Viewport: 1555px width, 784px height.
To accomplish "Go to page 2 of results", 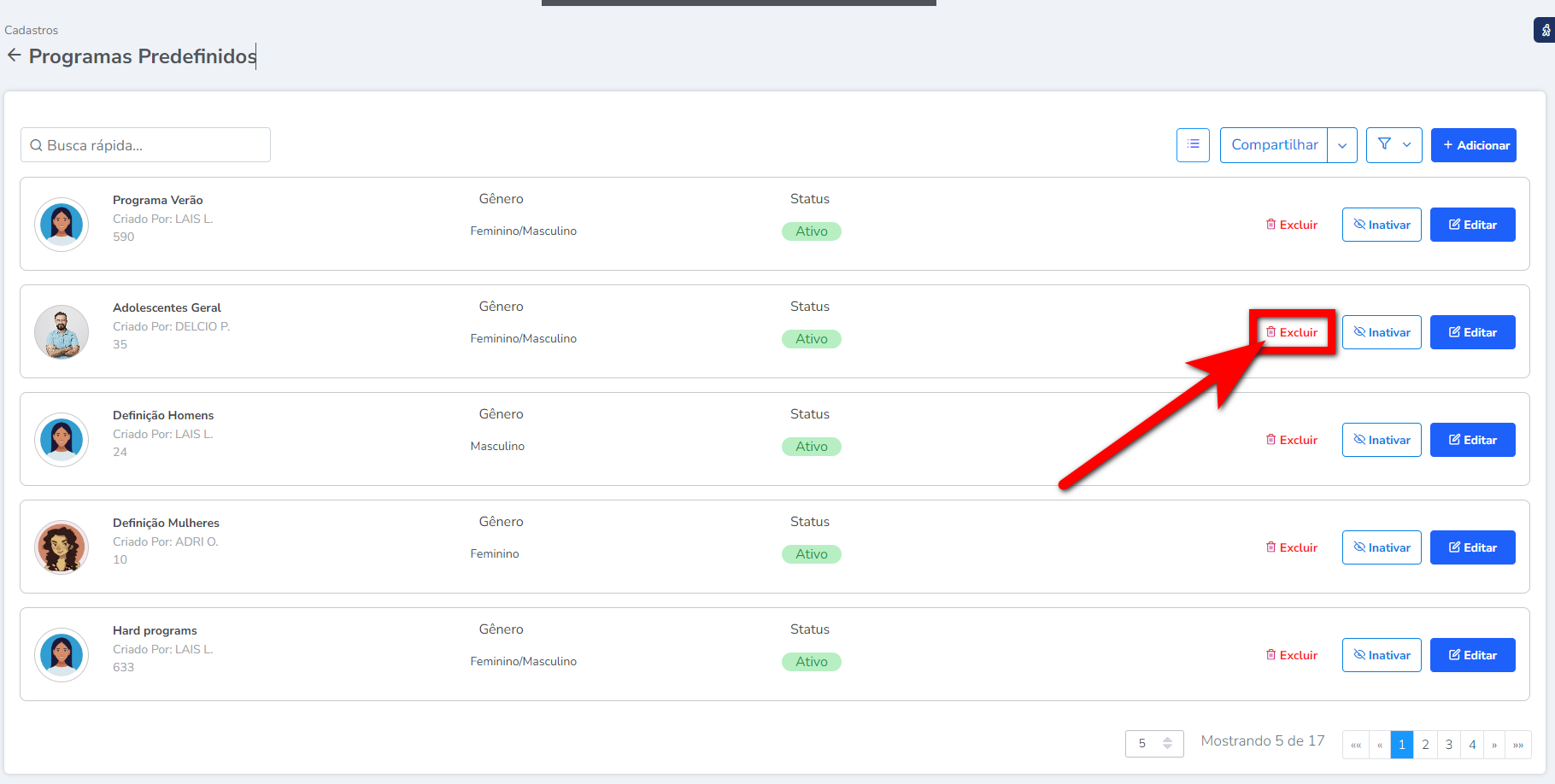I will point(1425,745).
